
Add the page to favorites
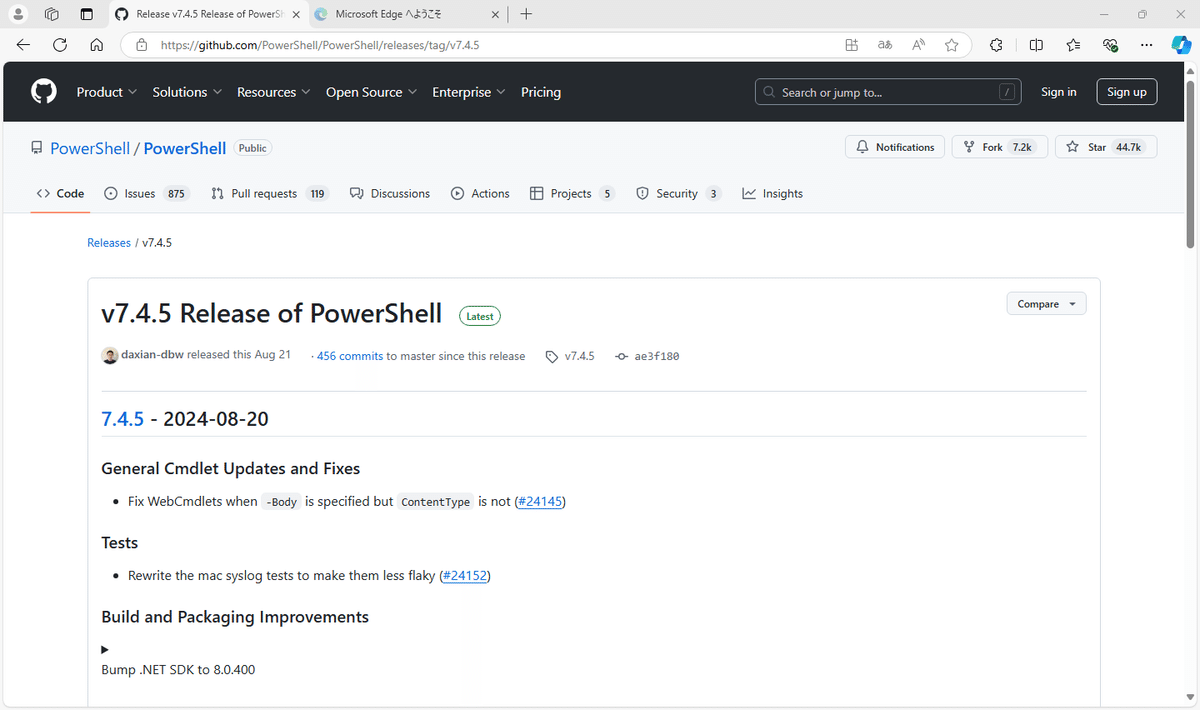(x=951, y=44)
